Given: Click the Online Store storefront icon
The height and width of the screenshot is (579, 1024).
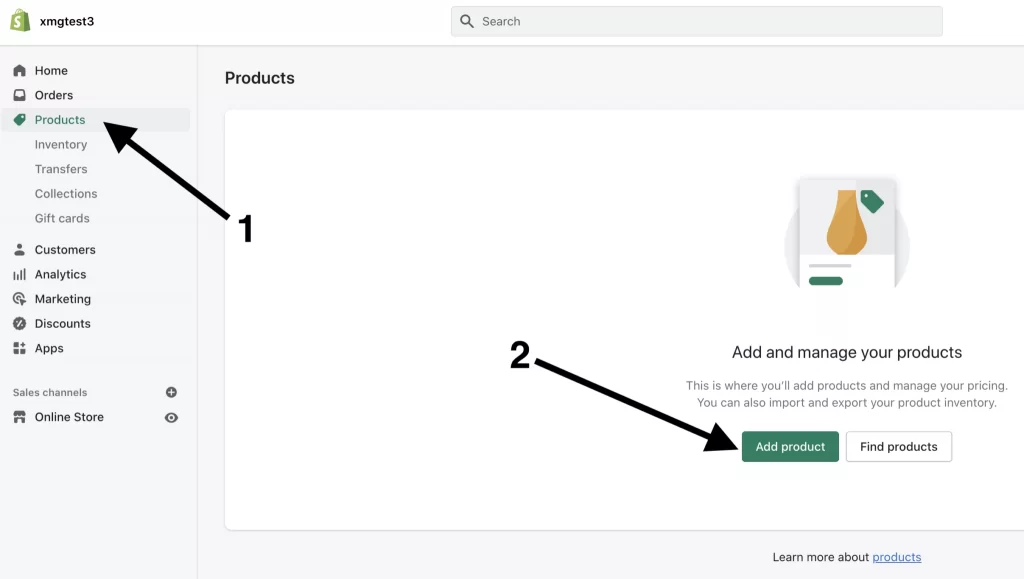Looking at the screenshot, I should tap(20, 417).
